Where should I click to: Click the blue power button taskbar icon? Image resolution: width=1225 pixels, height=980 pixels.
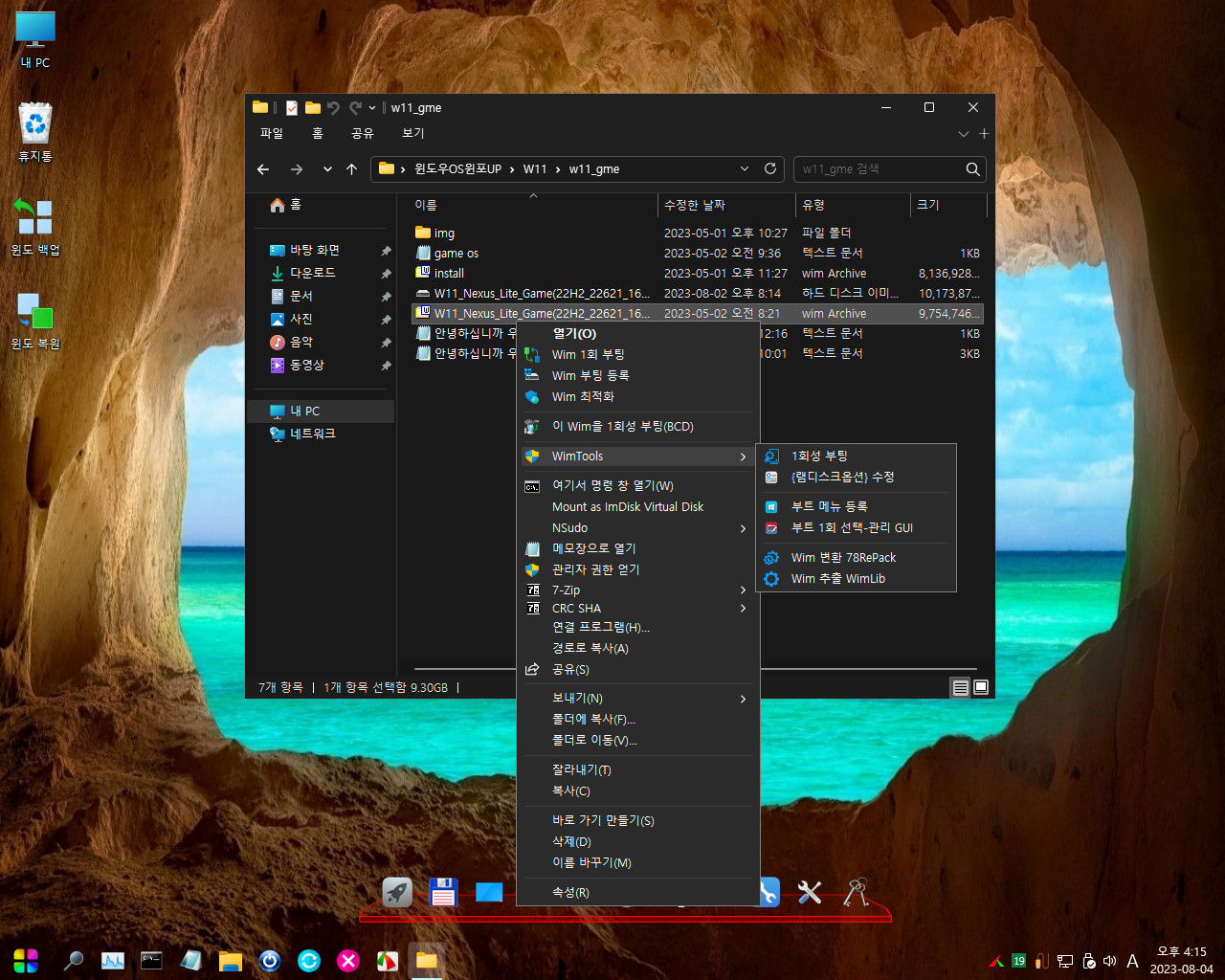pyautogui.click(x=270, y=960)
